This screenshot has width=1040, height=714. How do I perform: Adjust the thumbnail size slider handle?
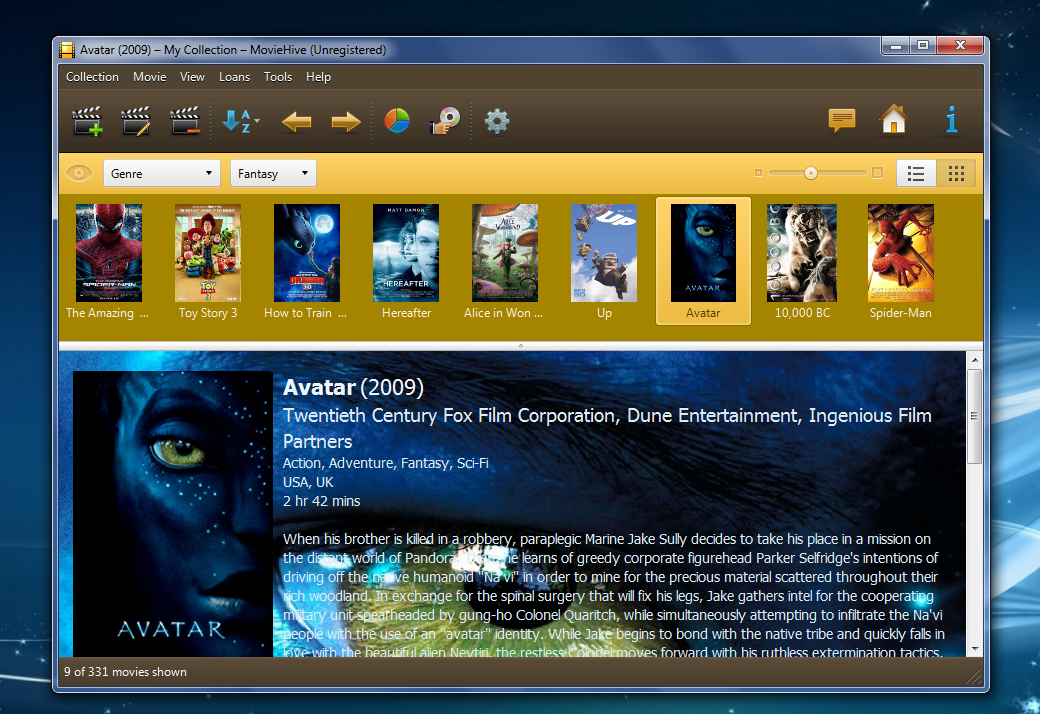tap(811, 173)
